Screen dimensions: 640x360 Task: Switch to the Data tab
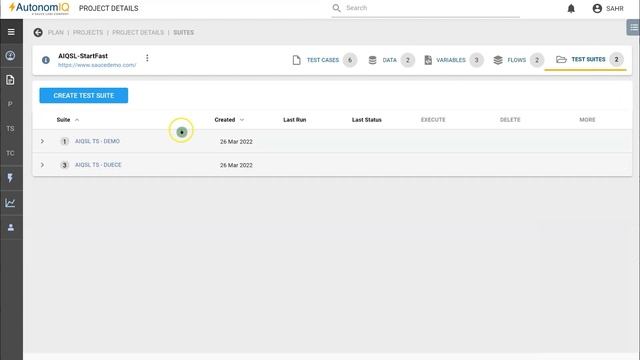click(391, 60)
